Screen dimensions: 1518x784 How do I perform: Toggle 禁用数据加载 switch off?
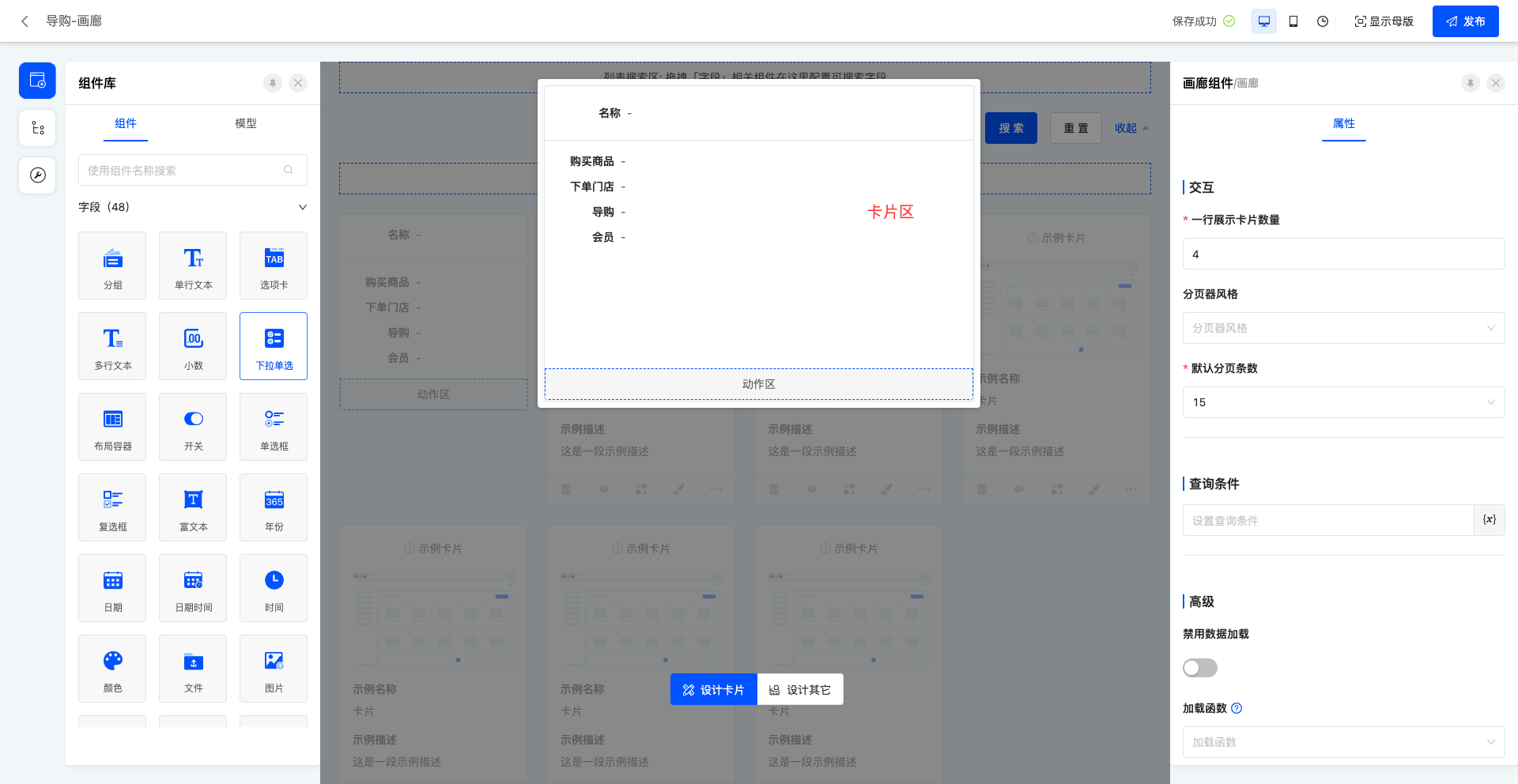click(x=1199, y=668)
